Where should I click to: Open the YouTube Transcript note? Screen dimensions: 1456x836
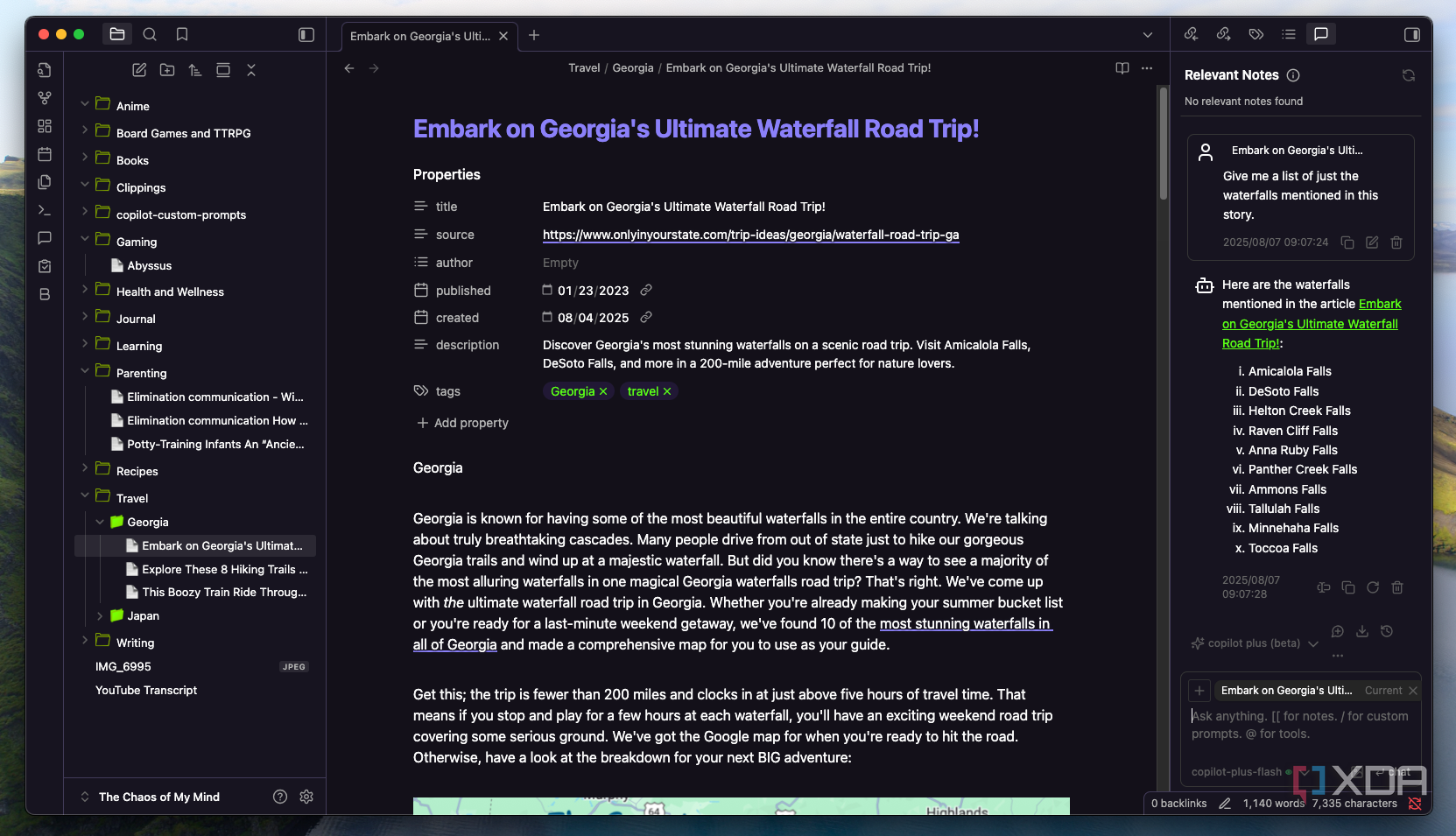click(146, 690)
